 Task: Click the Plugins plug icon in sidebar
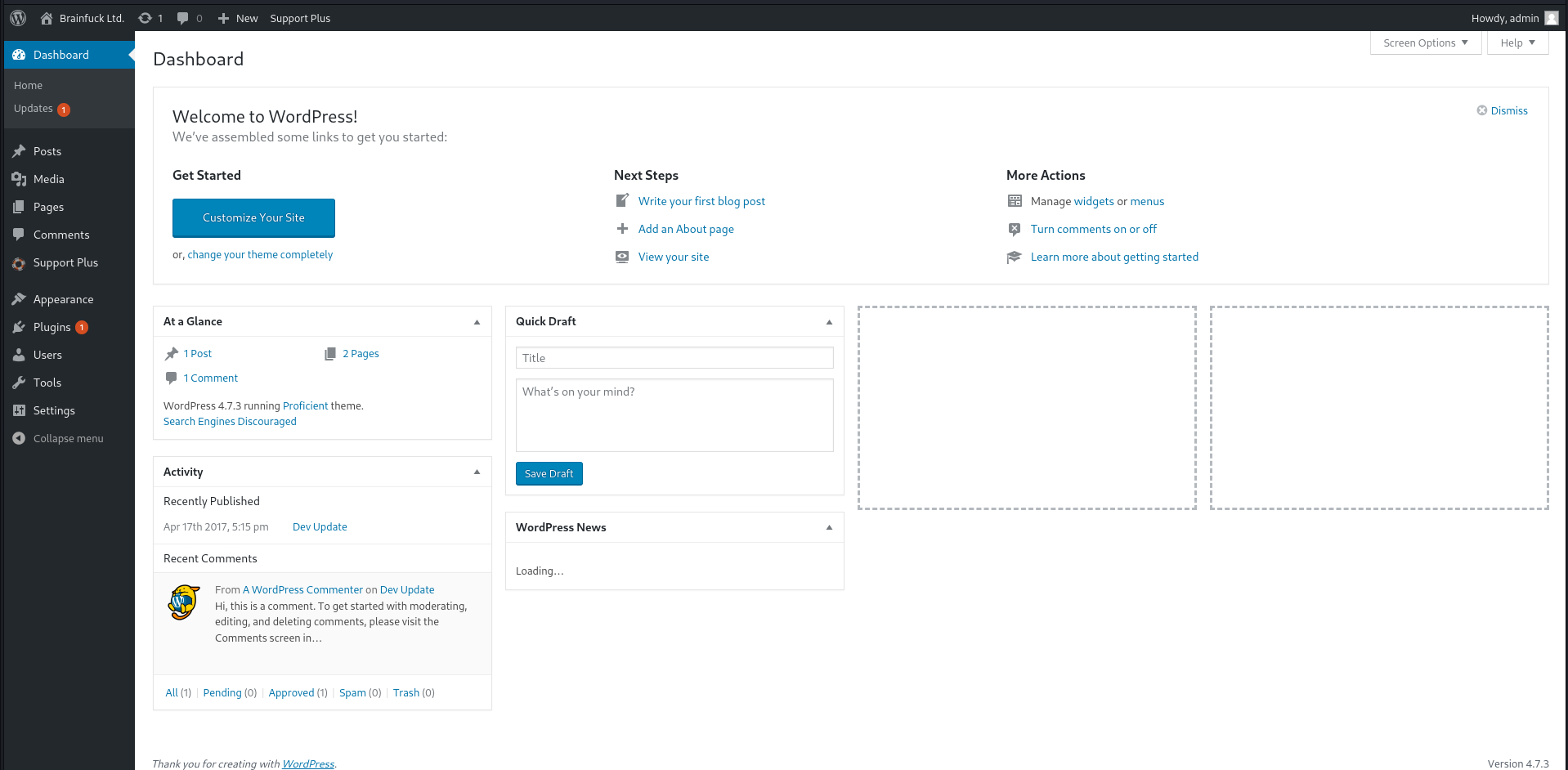19,327
